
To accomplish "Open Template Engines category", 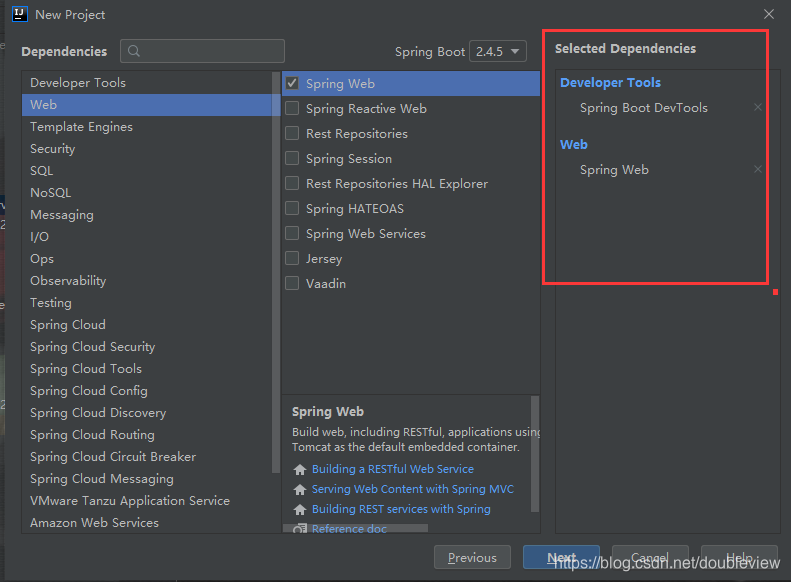I will [147, 127].
